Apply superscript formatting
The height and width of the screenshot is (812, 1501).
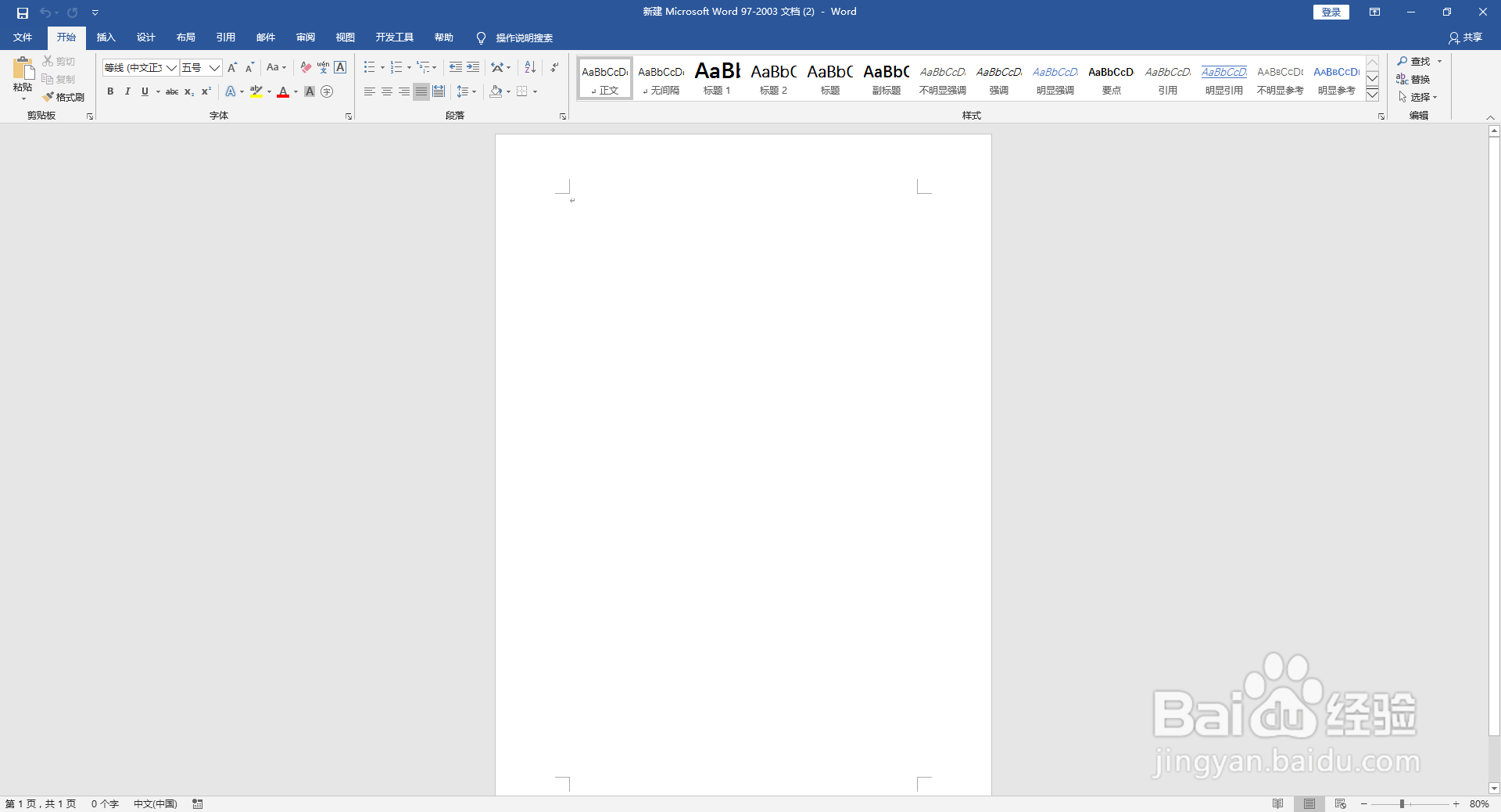[206, 91]
